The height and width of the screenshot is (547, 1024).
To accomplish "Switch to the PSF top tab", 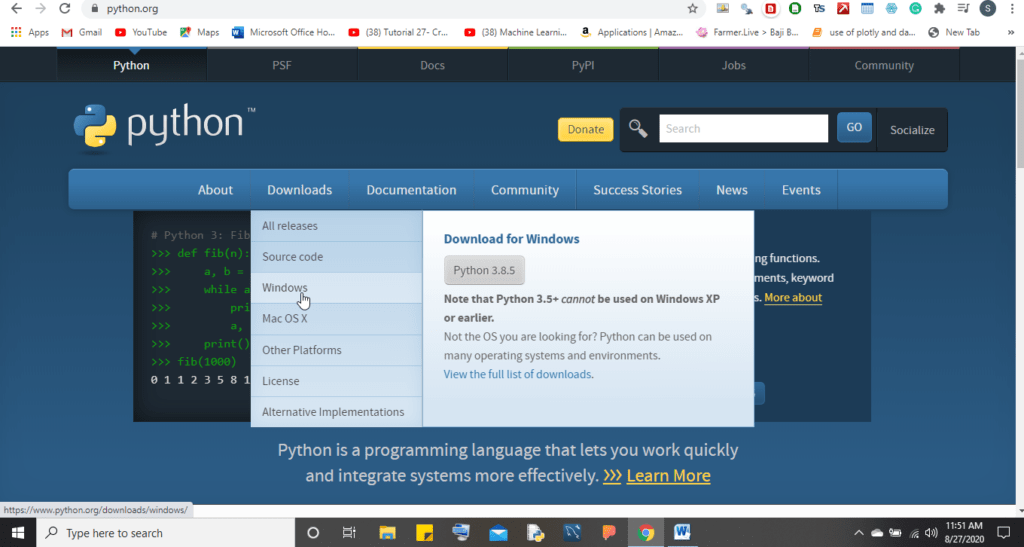I will click(x=281, y=65).
